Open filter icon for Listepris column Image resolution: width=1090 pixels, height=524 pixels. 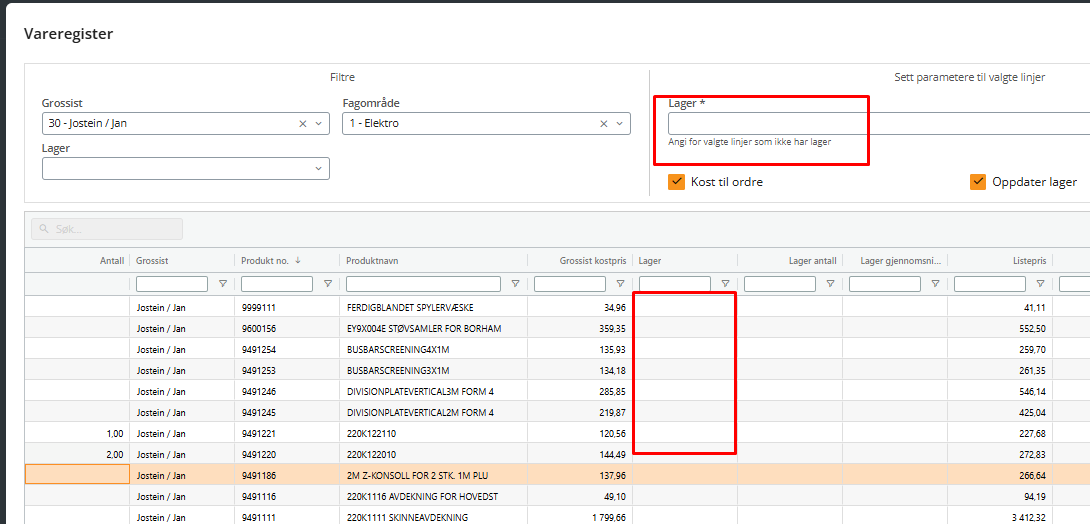point(1040,284)
